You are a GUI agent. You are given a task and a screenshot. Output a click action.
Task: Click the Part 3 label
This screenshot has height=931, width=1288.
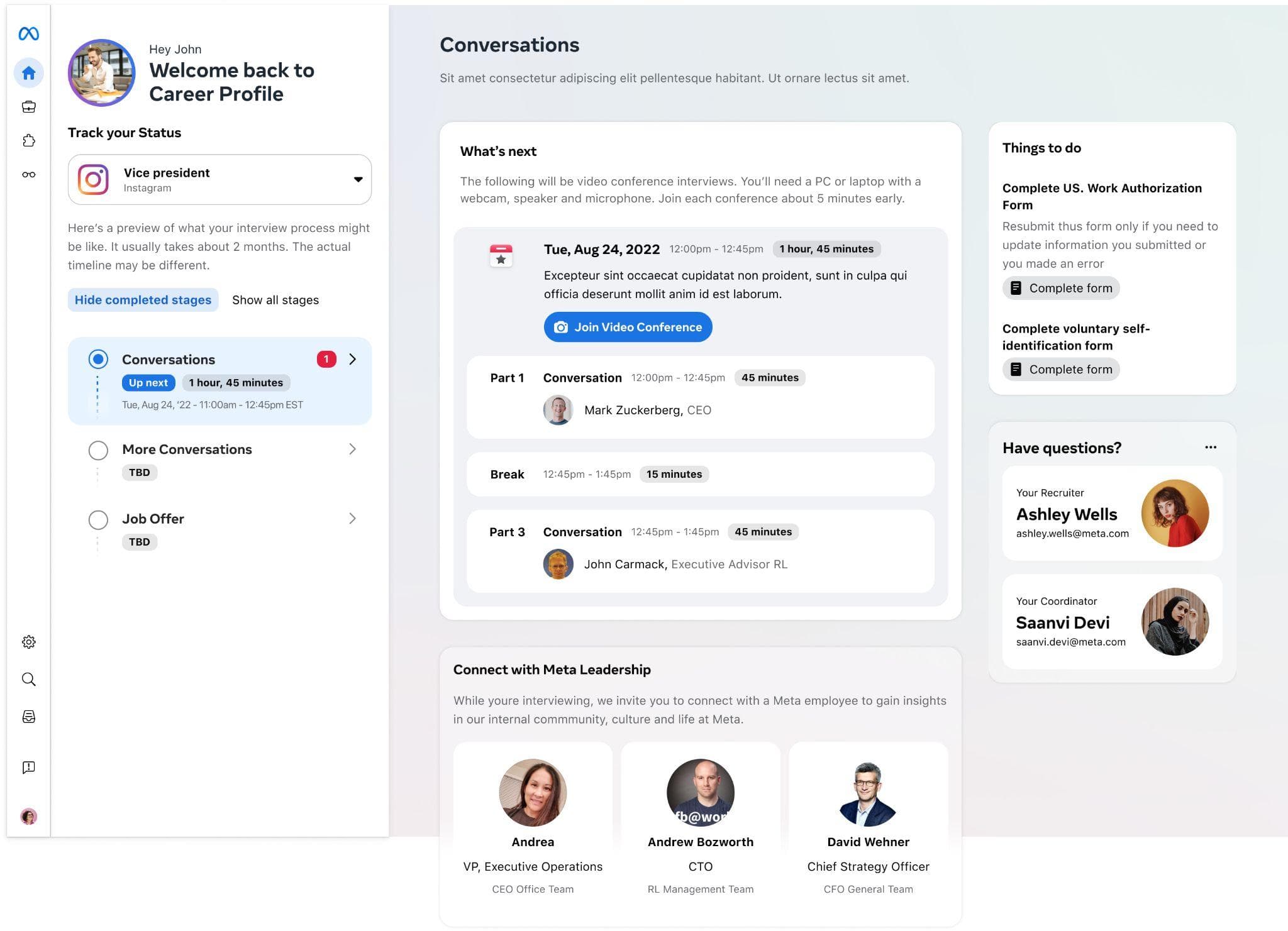pyautogui.click(x=507, y=532)
